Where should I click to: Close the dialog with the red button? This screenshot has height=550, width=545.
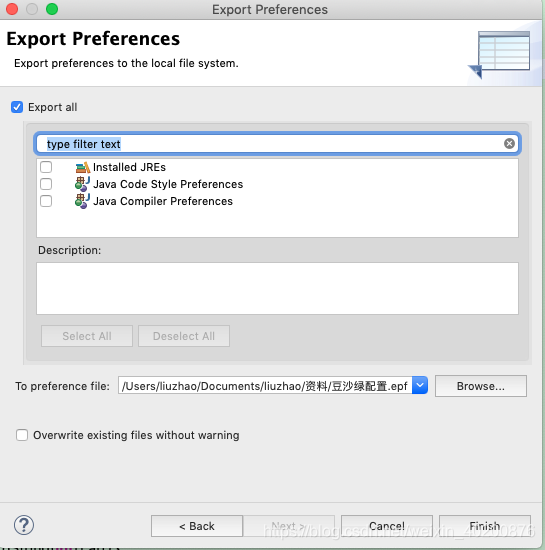pos(12,9)
